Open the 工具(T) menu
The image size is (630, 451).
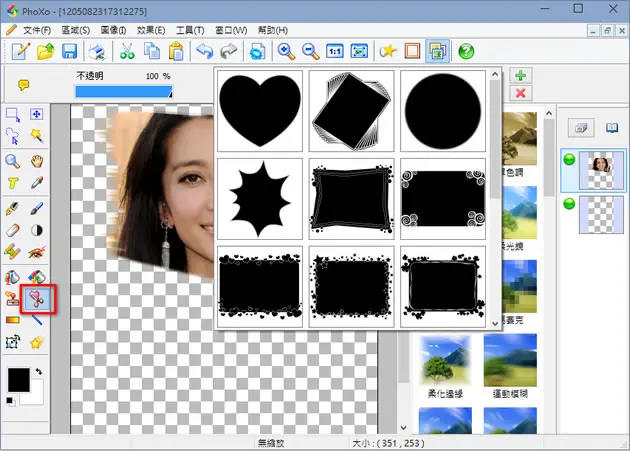click(x=190, y=31)
